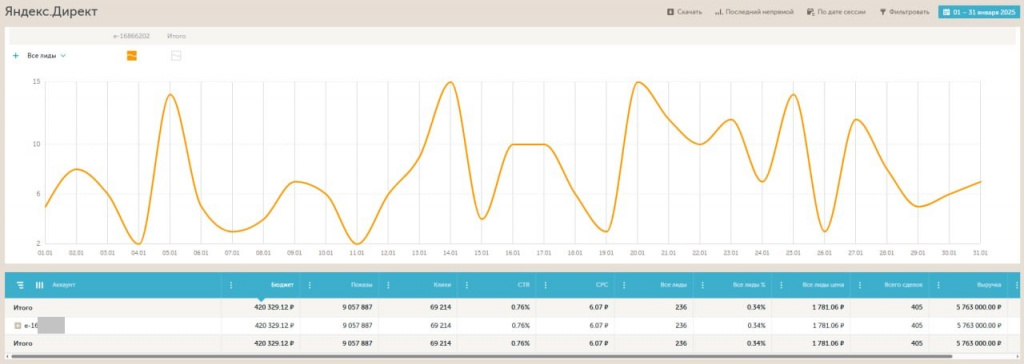1024x364 pixels.
Task: Select the По дате сессии option
Action: 837,12
